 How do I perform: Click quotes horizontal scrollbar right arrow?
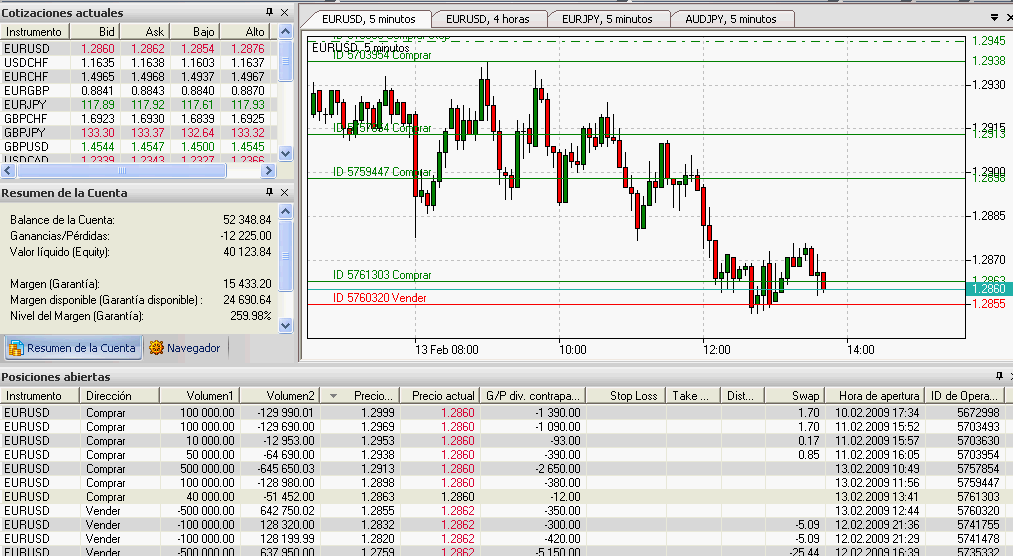269,170
